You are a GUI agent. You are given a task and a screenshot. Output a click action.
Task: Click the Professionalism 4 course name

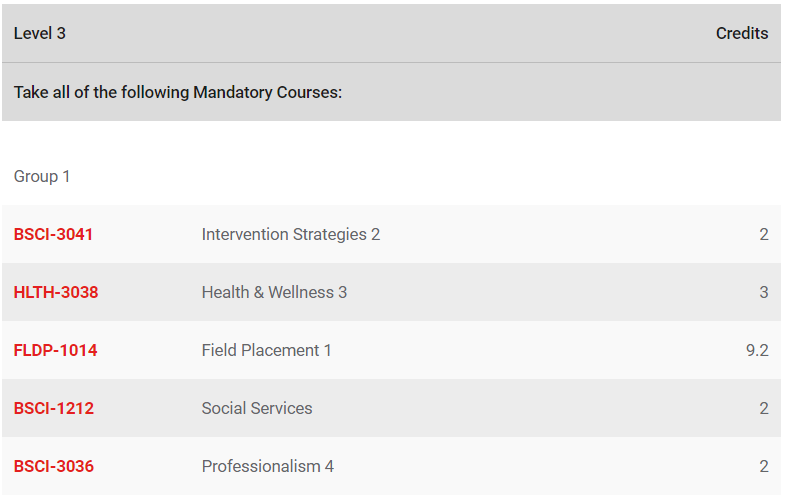click(267, 467)
